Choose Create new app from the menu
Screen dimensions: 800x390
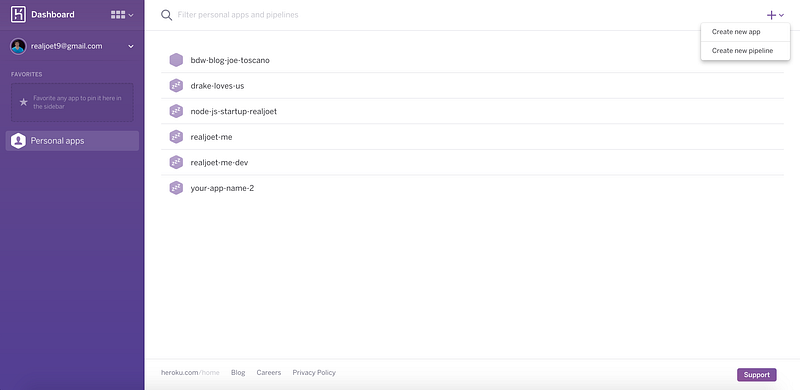(745, 32)
